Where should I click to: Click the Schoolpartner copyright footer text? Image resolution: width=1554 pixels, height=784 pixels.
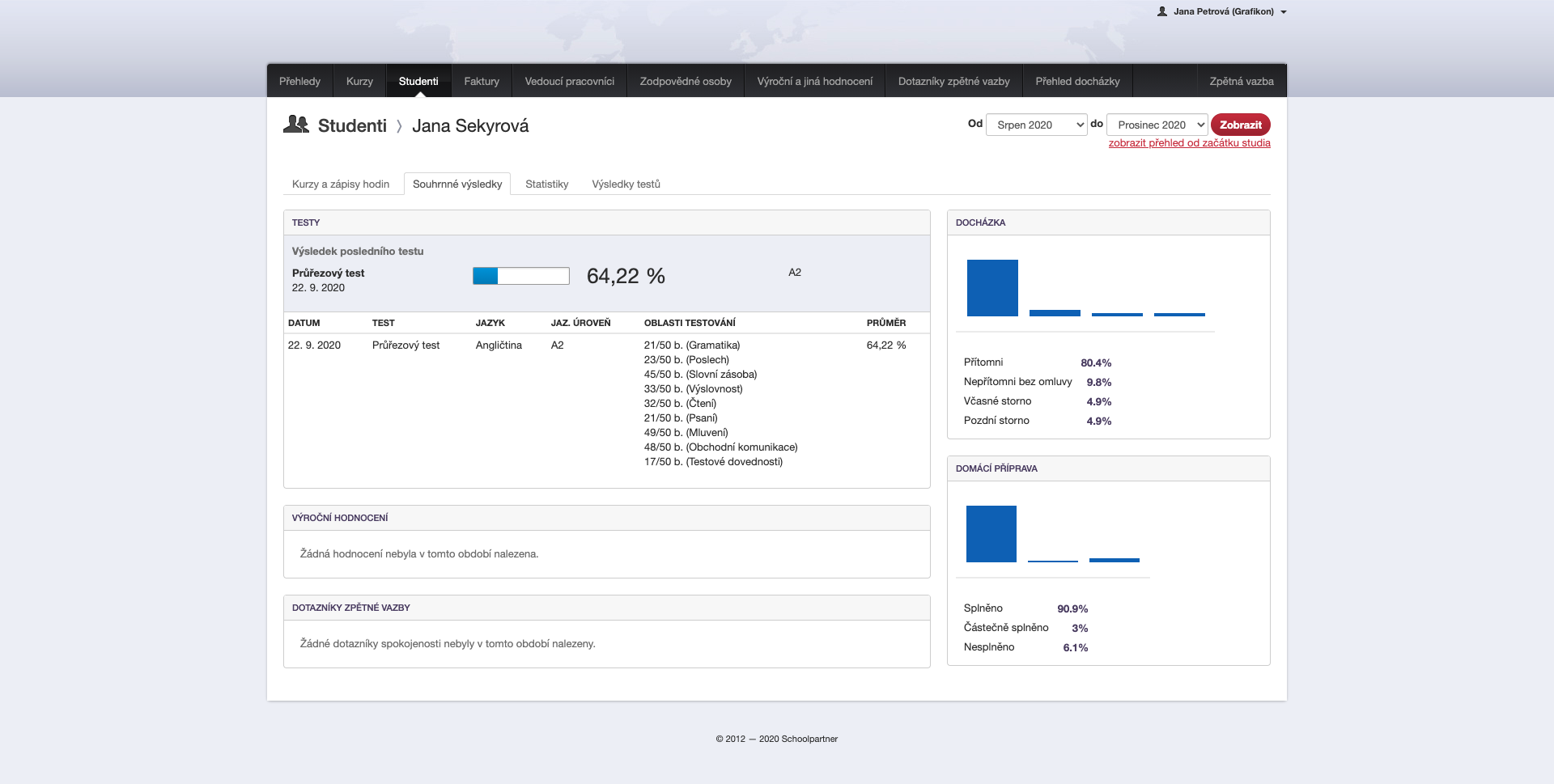click(x=777, y=739)
